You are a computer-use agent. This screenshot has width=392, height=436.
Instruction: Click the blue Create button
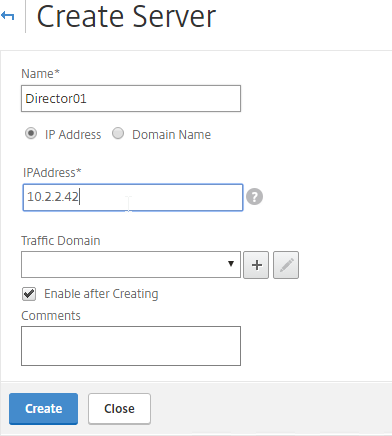coord(44,409)
